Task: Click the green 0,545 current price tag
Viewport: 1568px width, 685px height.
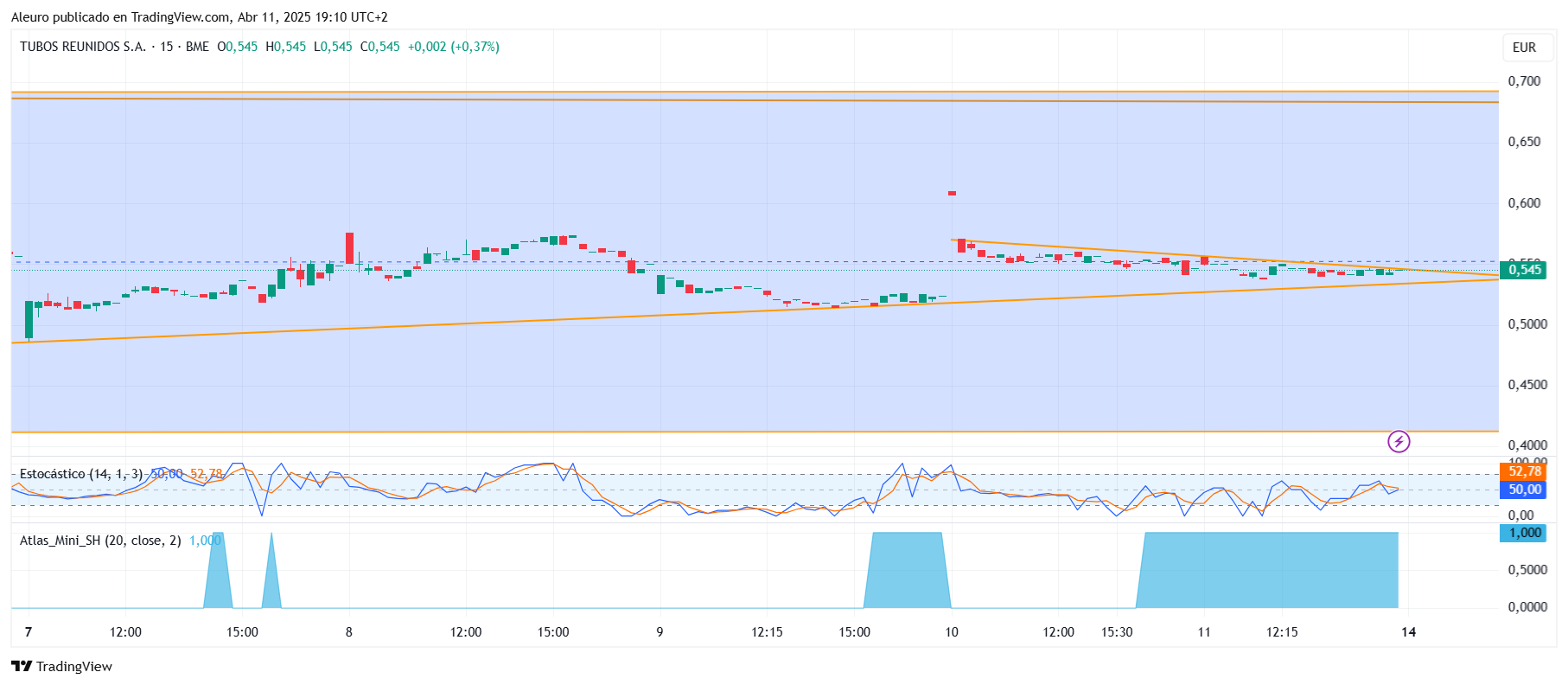Action: 1524,270
